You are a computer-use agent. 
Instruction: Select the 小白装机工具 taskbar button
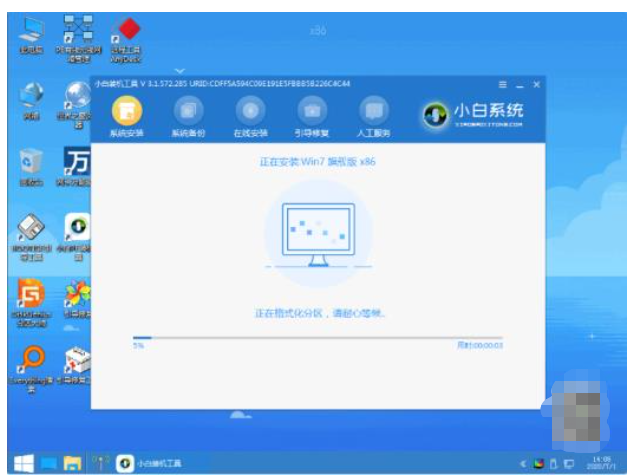tap(149, 463)
